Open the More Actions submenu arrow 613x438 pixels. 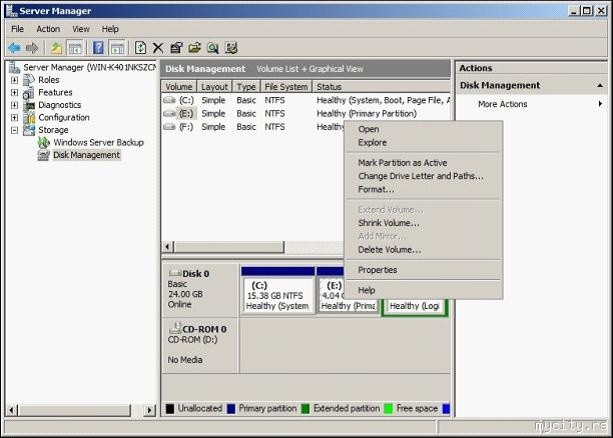600,104
